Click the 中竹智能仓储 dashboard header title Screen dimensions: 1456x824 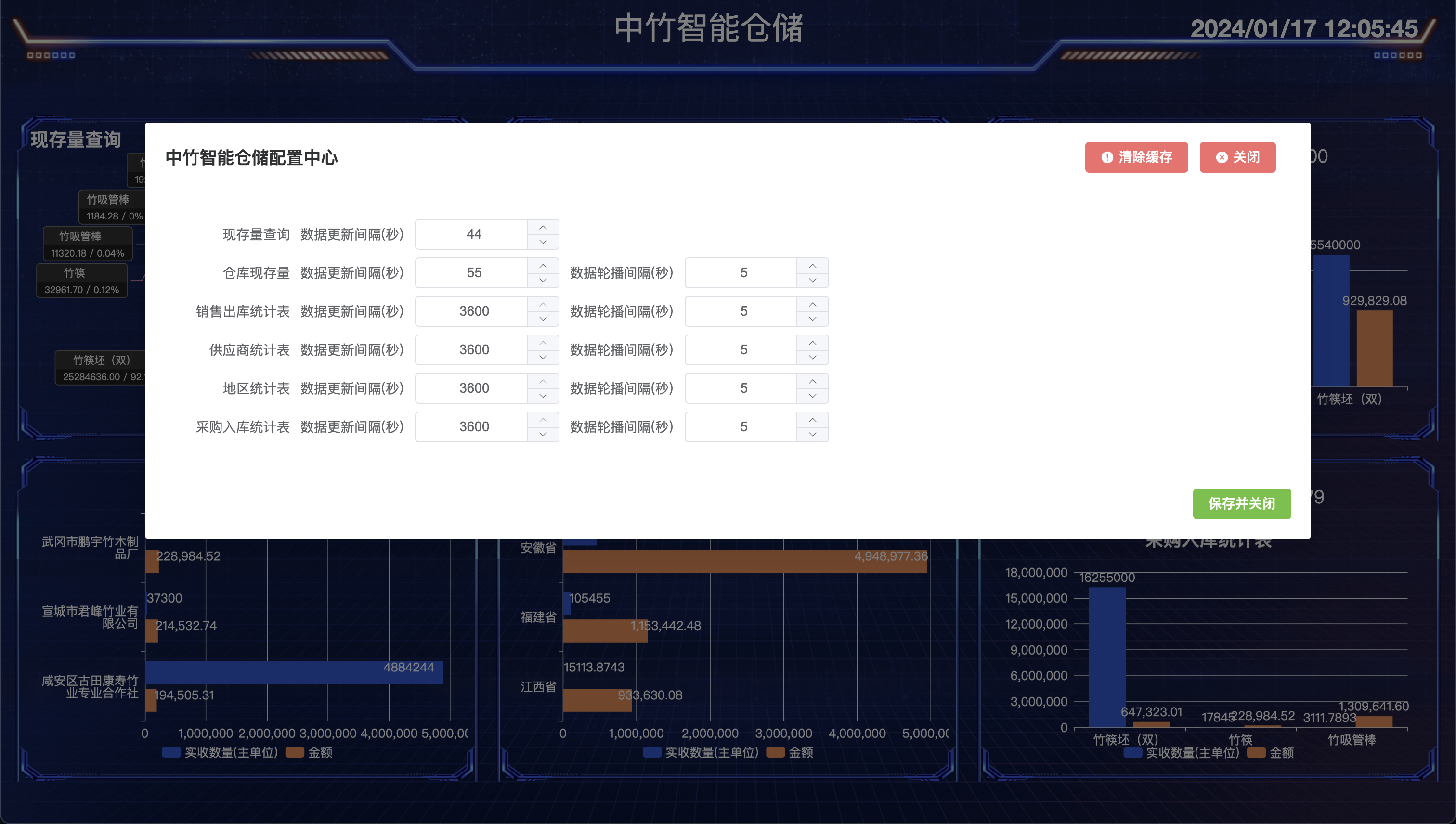(709, 28)
